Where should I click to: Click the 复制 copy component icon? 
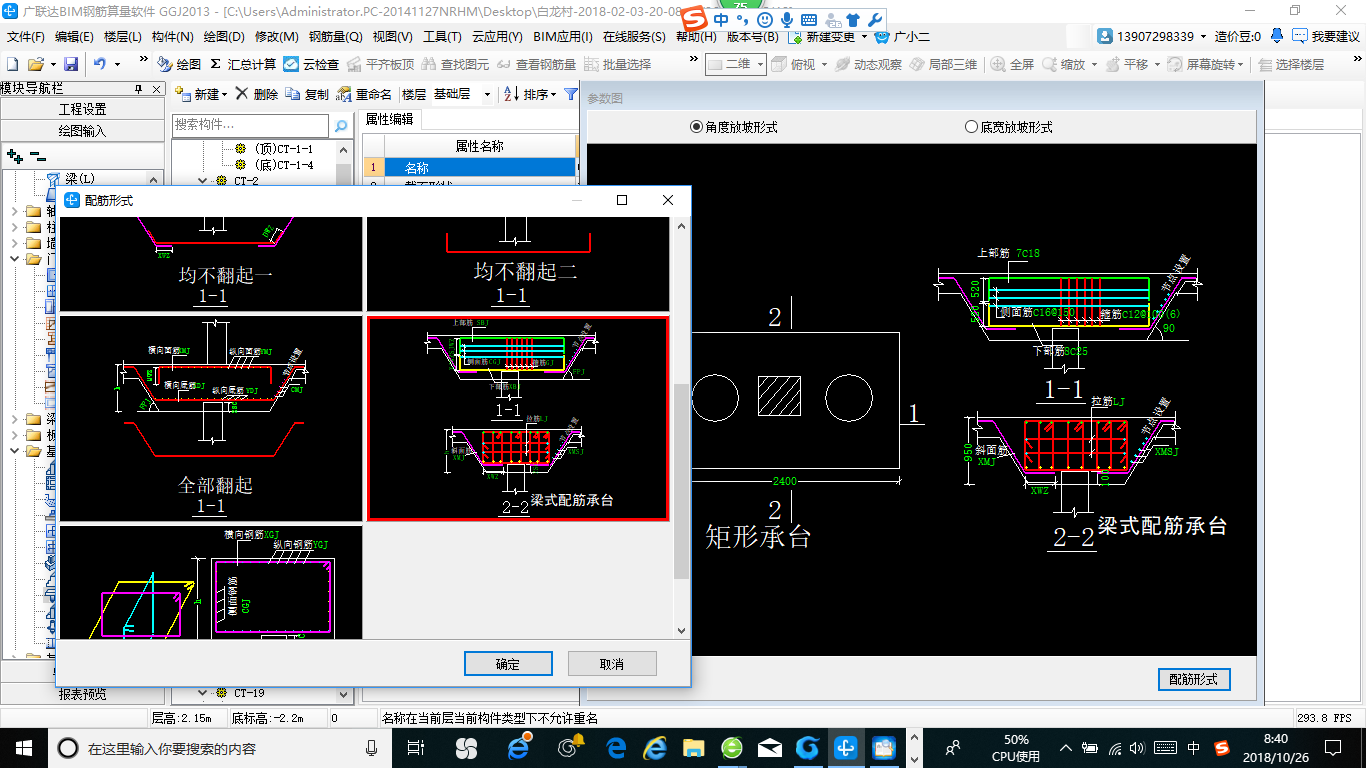point(292,94)
